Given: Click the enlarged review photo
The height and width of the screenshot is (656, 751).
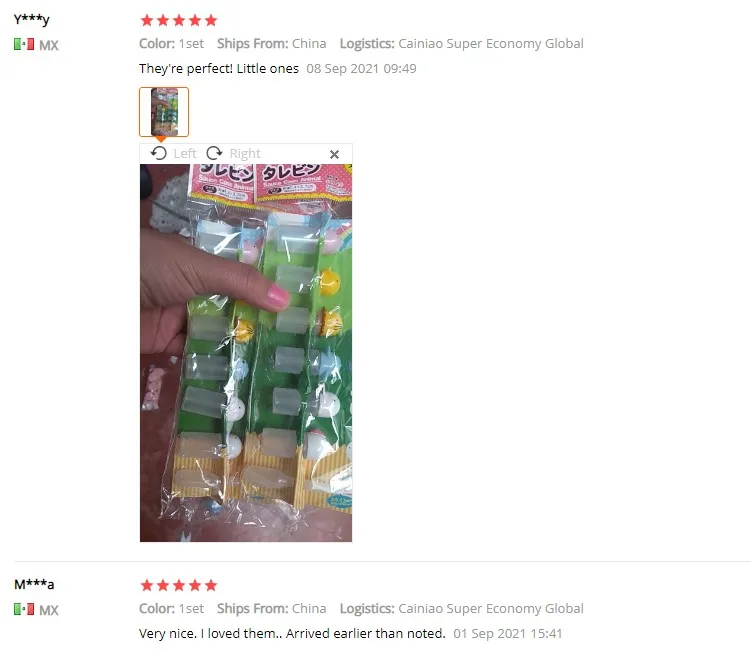Looking at the screenshot, I should [x=246, y=353].
